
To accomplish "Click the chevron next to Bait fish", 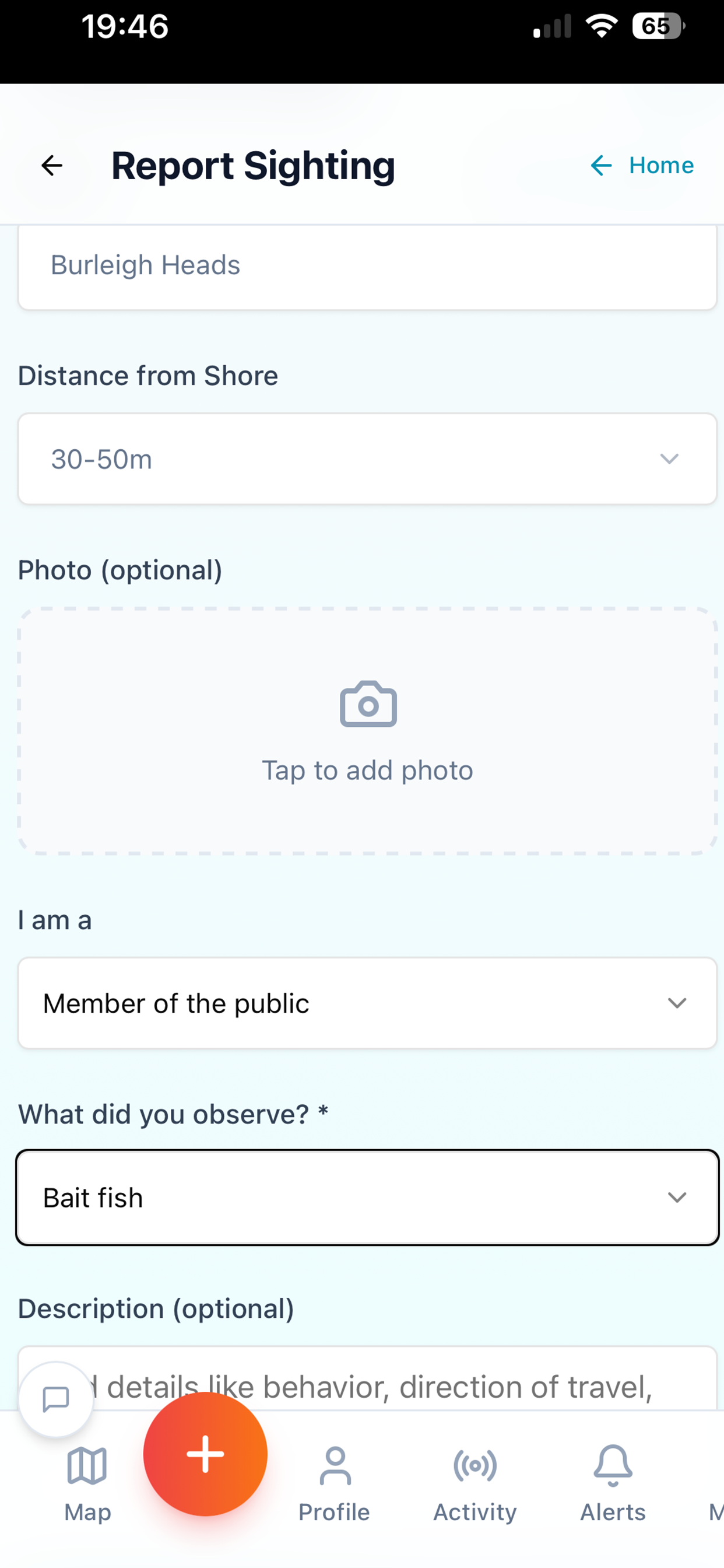I will point(677,1198).
